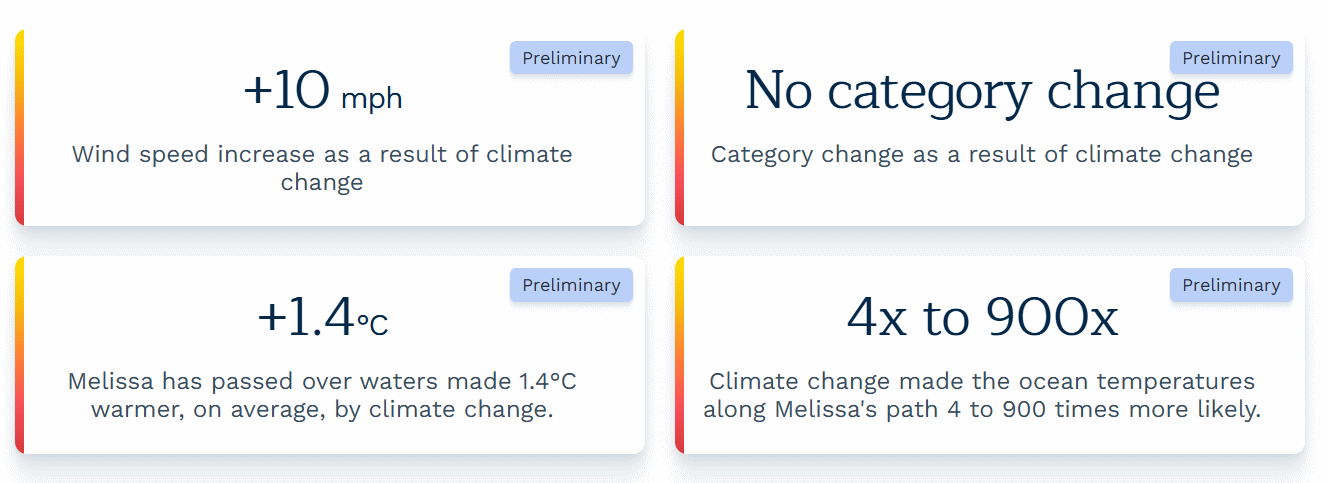Click the Melissa warmer waters description text
Image resolution: width=1329 pixels, height=483 pixels.
click(322, 395)
